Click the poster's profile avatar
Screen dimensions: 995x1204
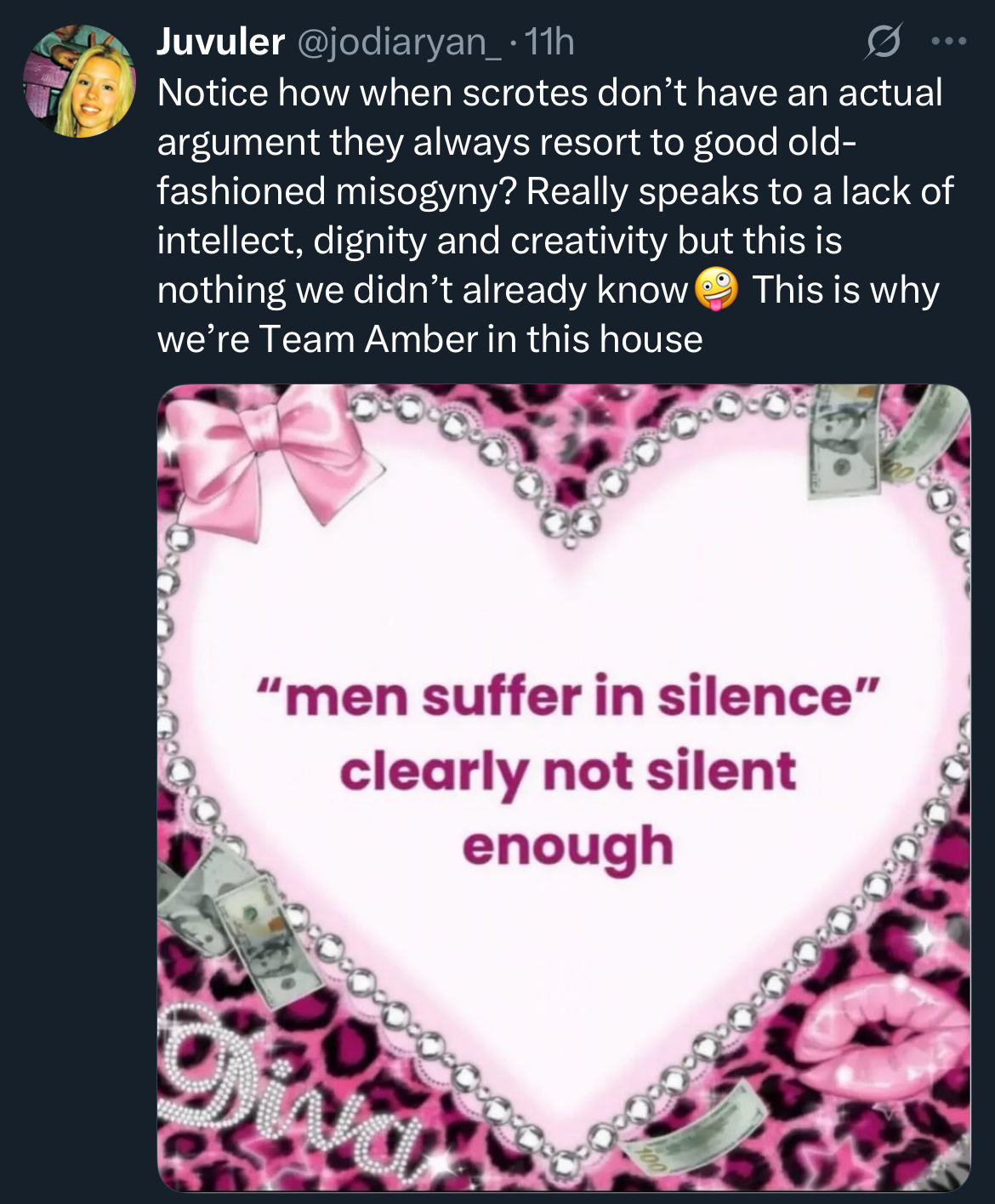(79, 82)
